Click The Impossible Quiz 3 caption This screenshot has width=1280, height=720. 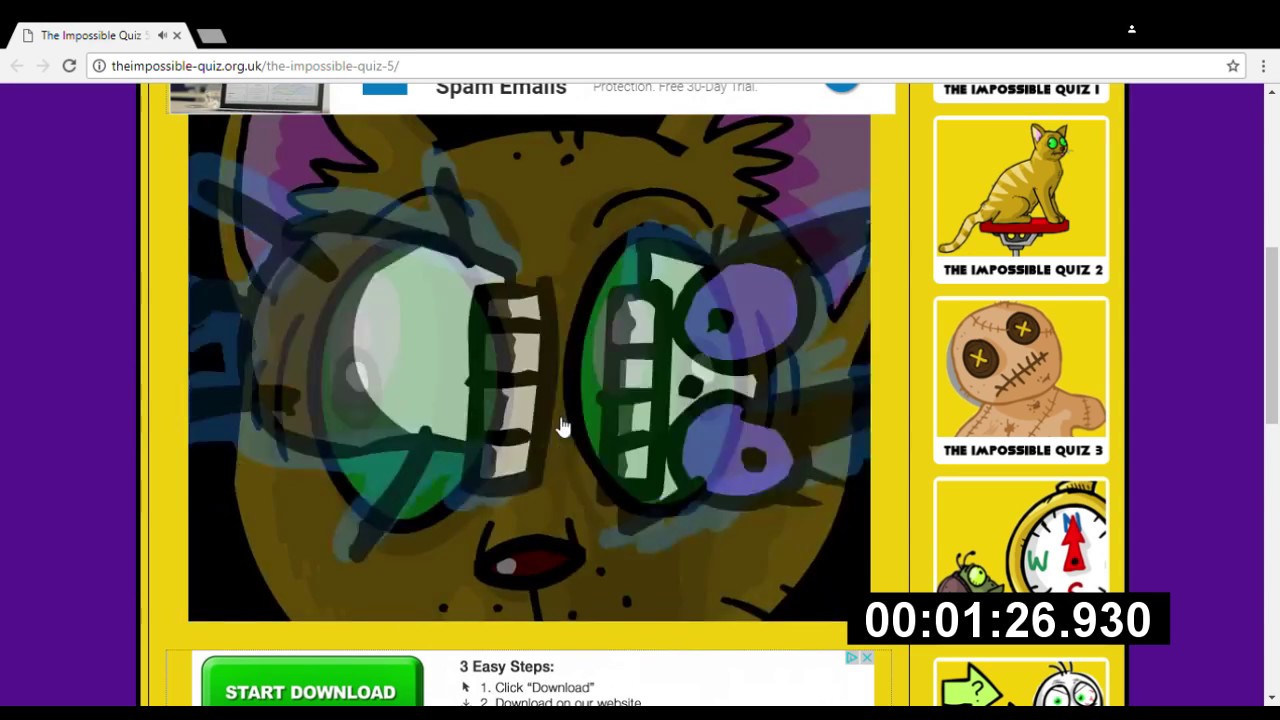click(1023, 450)
